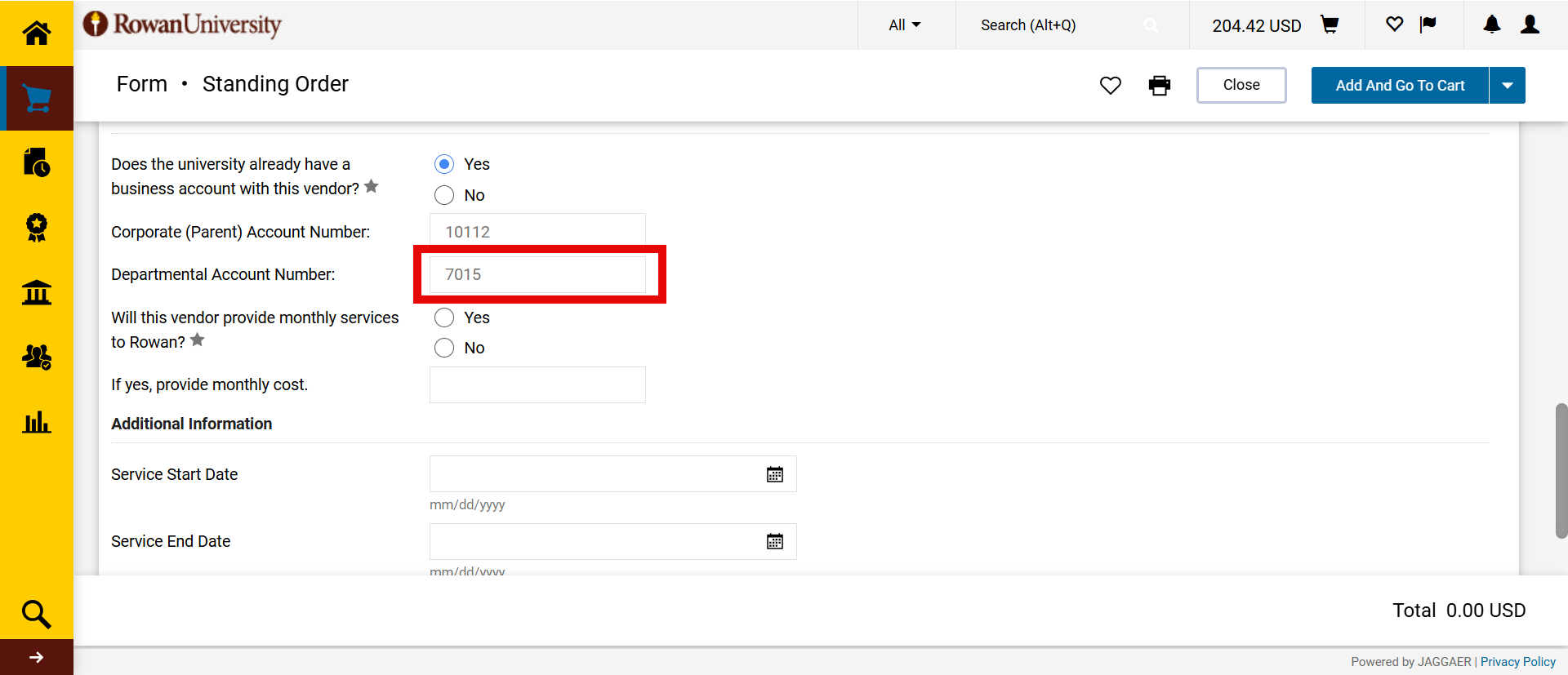
Task: Click the shopping cart sidebar icon
Action: (x=37, y=98)
